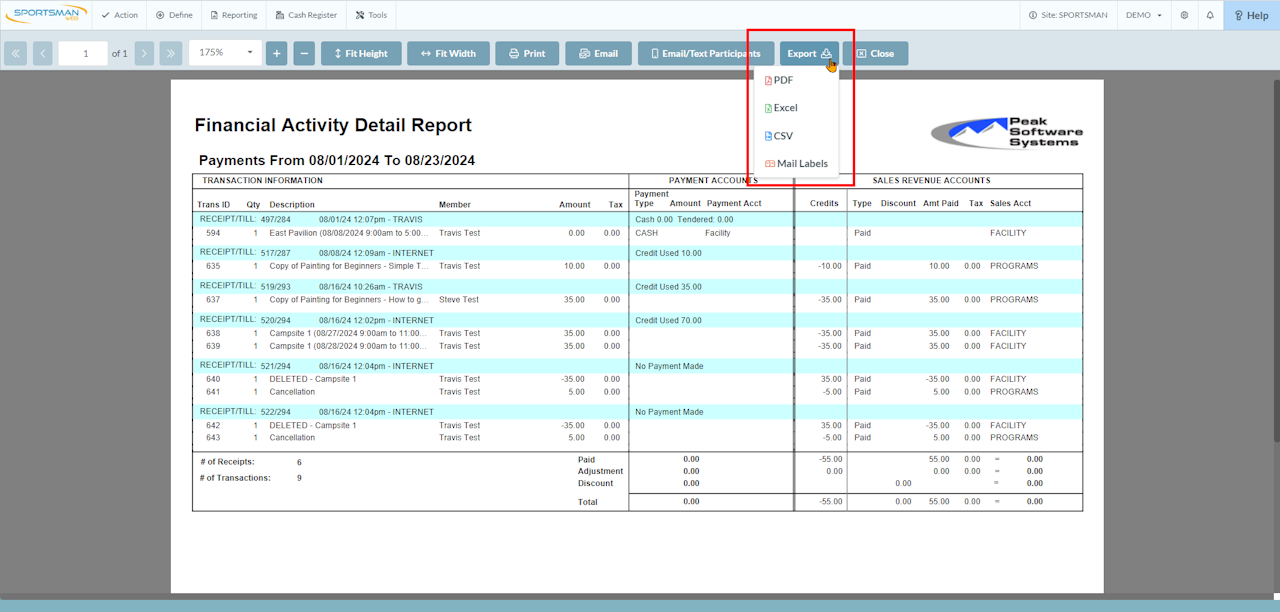1280x612 pixels.
Task: Zoom in with the plus button
Action: [277, 53]
